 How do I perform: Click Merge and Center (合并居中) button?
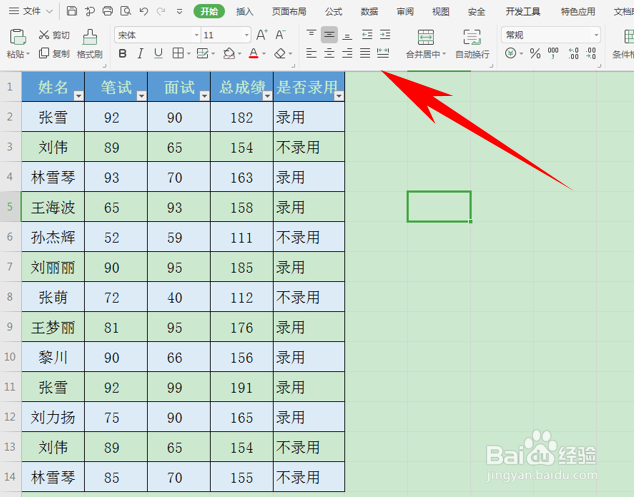tap(425, 44)
